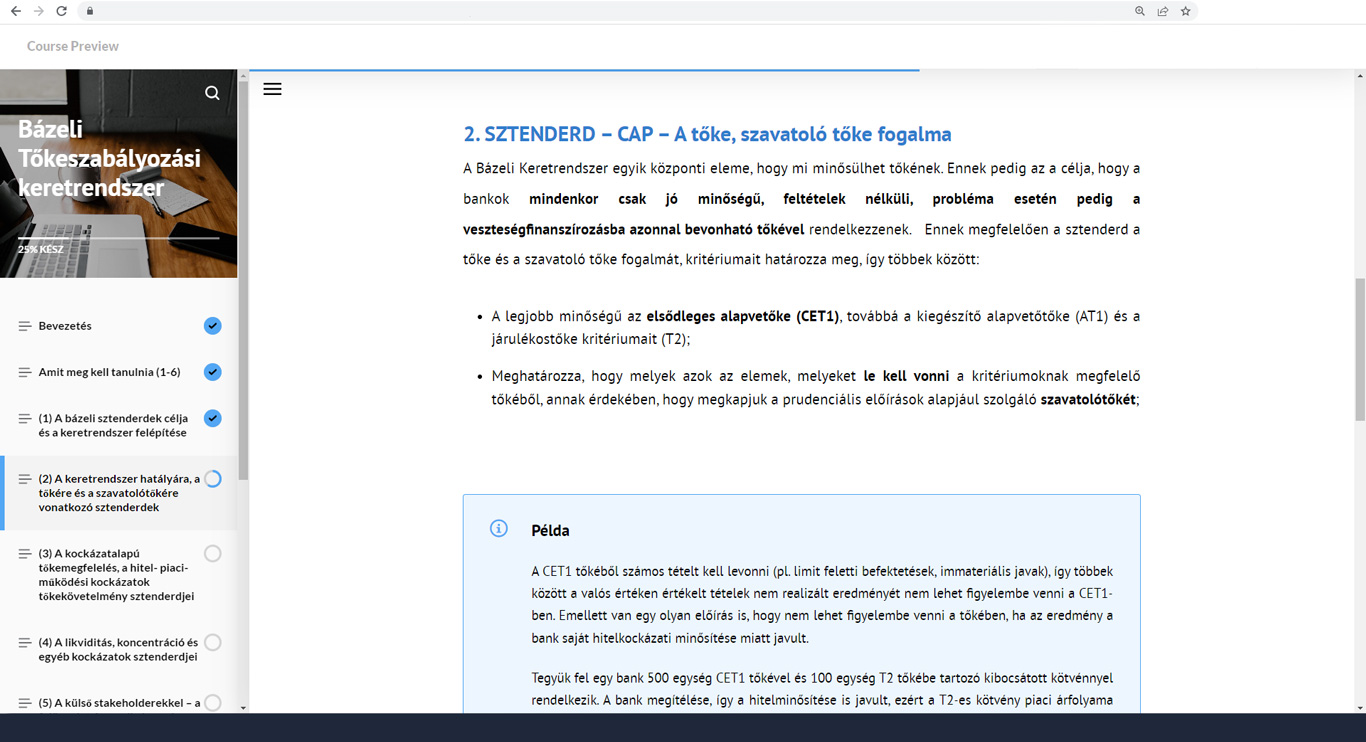Click the browser back arrow
Image resolution: width=1366 pixels, height=742 pixels.
click(x=16, y=11)
